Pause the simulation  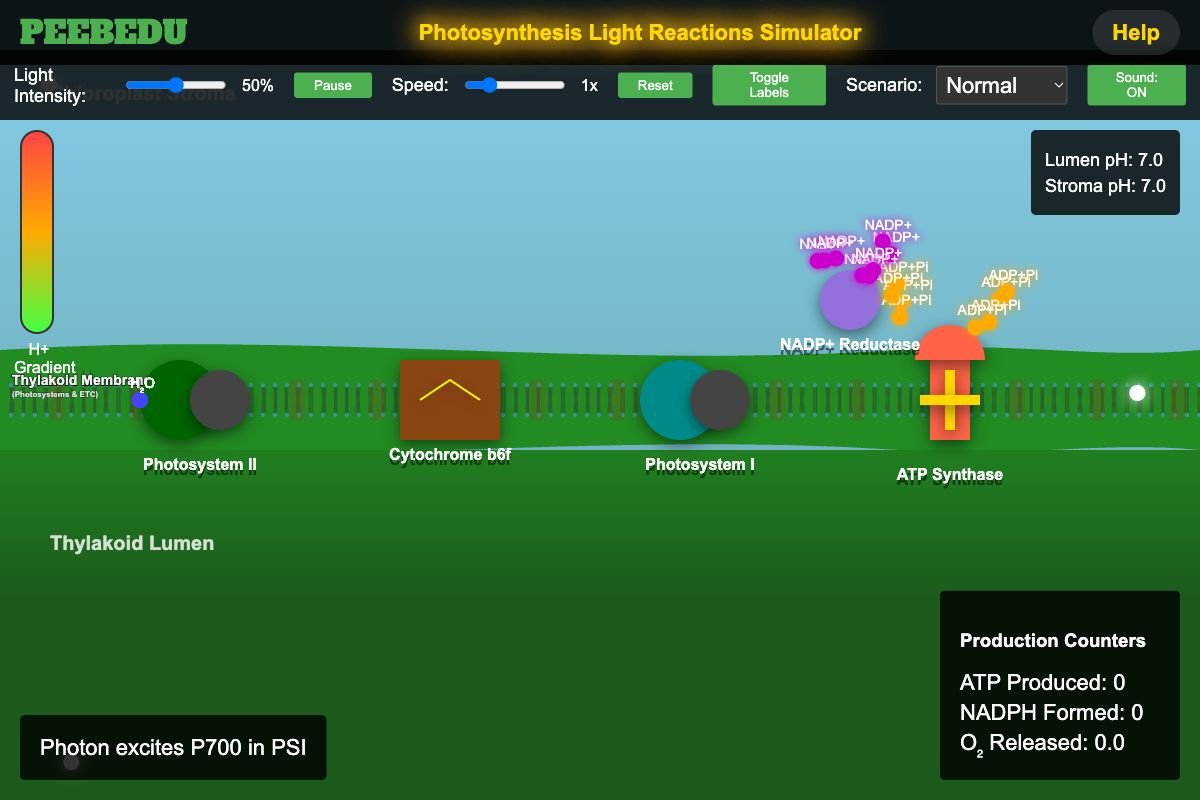click(x=332, y=85)
